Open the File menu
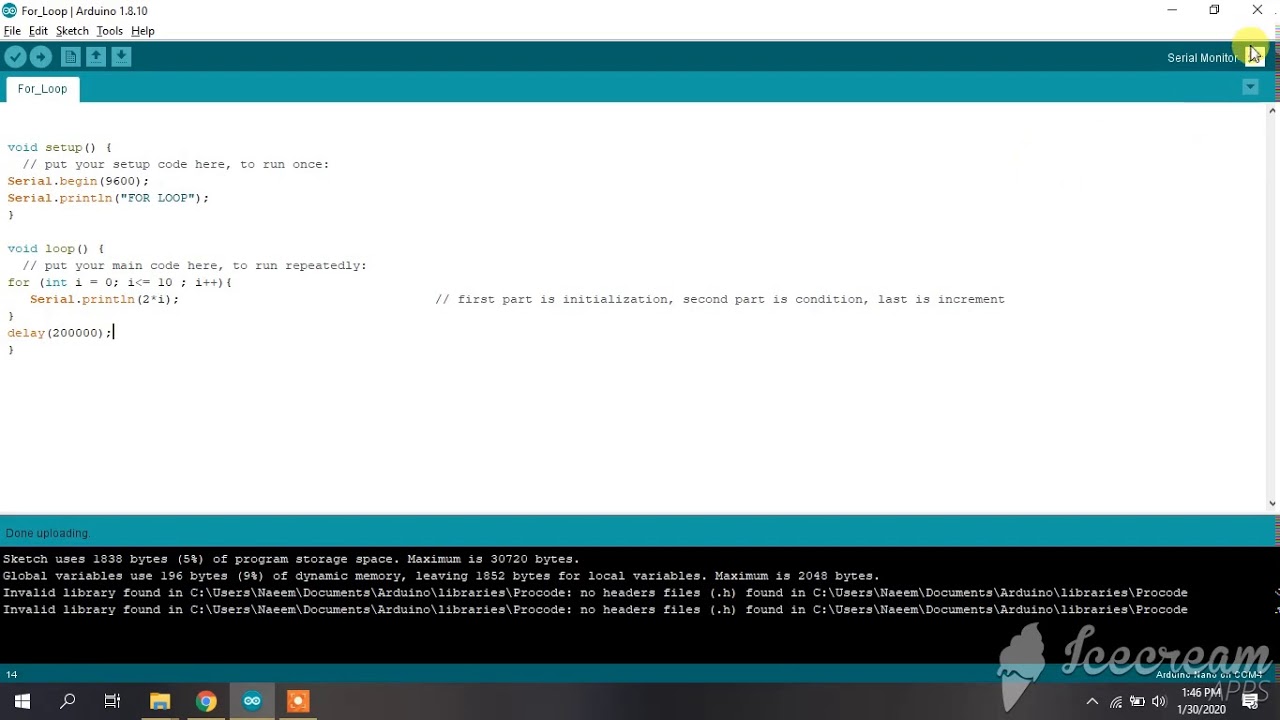This screenshot has height=720, width=1280. tap(12, 31)
